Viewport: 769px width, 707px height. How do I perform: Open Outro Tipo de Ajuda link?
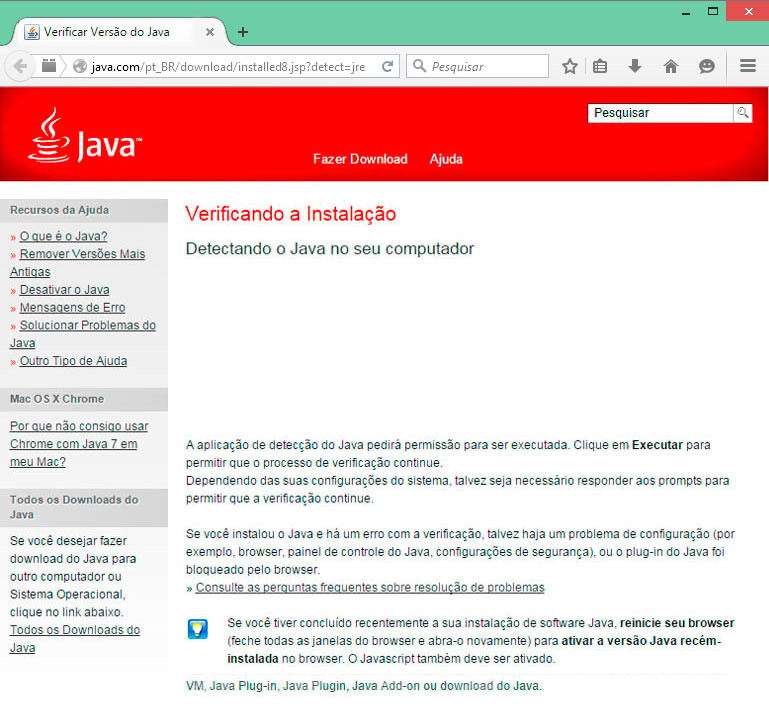point(73,361)
